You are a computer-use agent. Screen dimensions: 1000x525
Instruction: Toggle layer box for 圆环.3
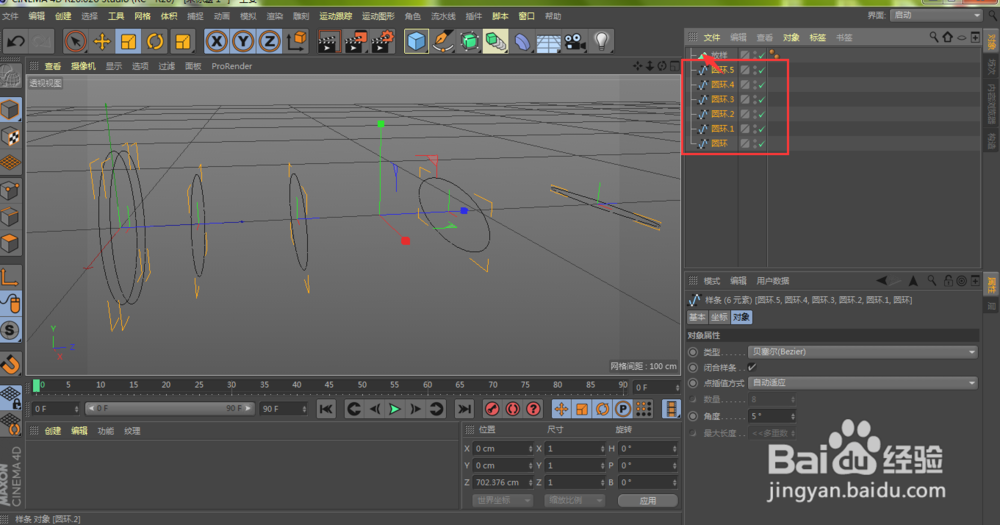[x=745, y=100]
